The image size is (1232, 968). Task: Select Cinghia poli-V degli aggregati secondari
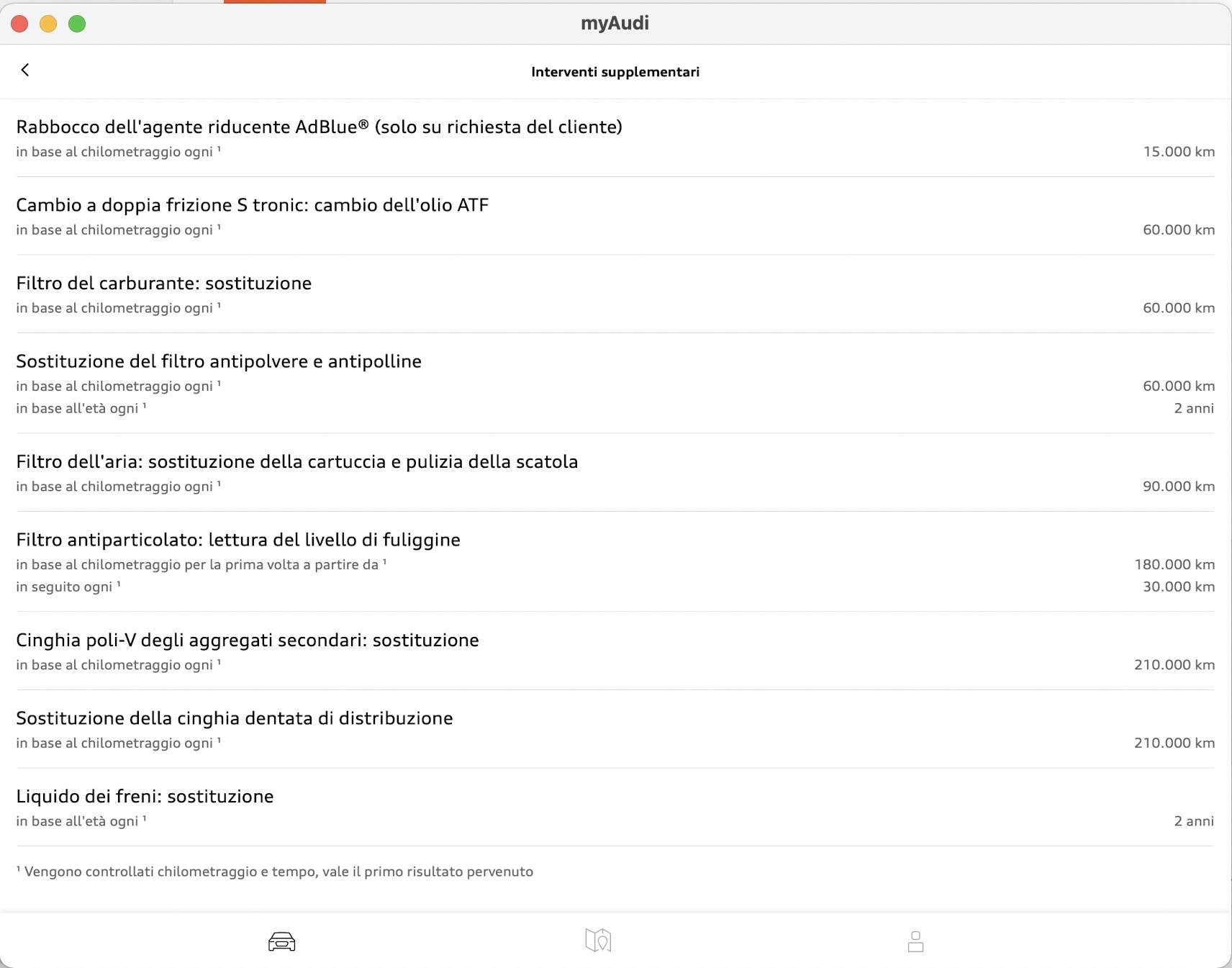pos(615,651)
